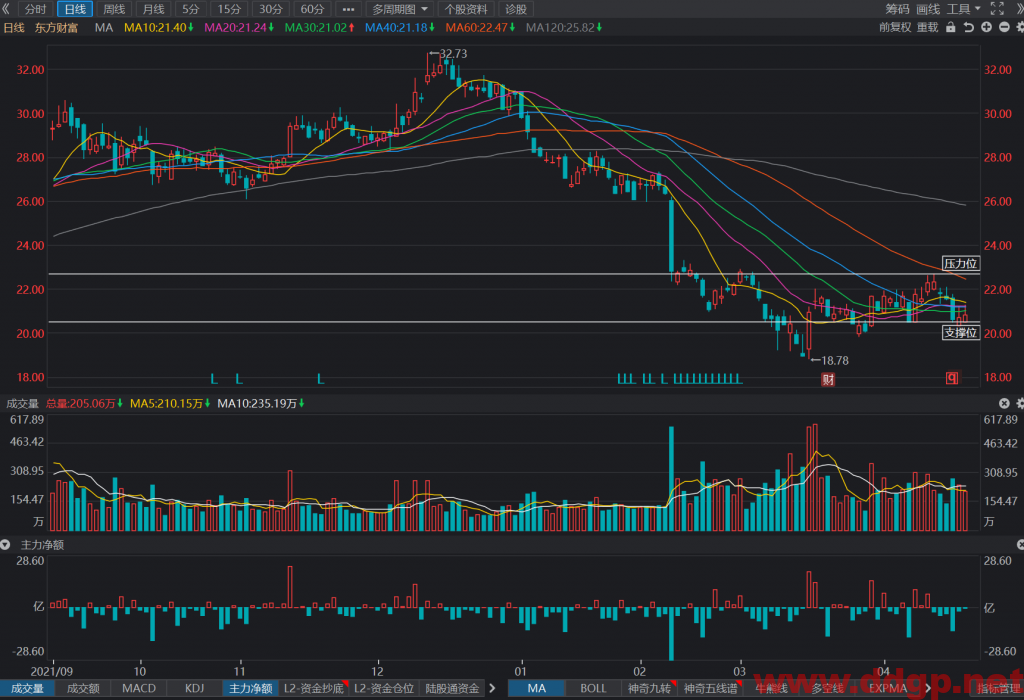Click the undo arrow icon

[x=968, y=27]
